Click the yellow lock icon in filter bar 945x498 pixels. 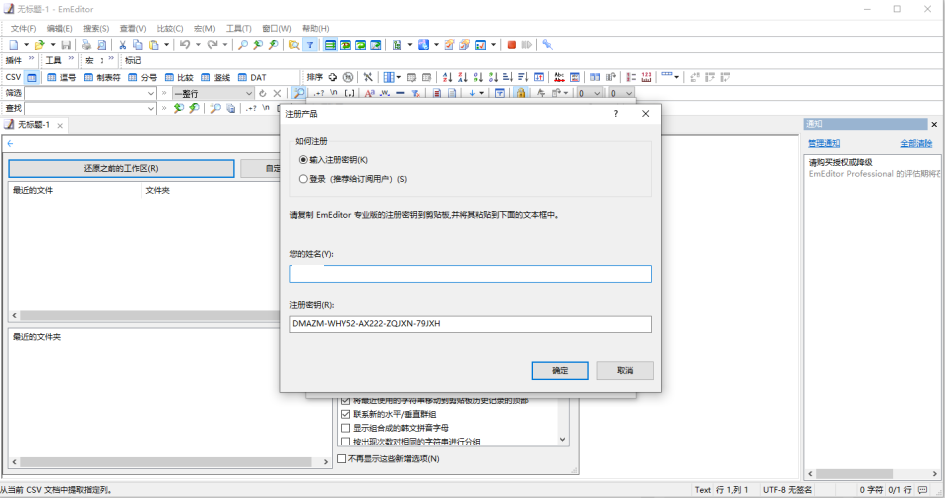(521, 93)
